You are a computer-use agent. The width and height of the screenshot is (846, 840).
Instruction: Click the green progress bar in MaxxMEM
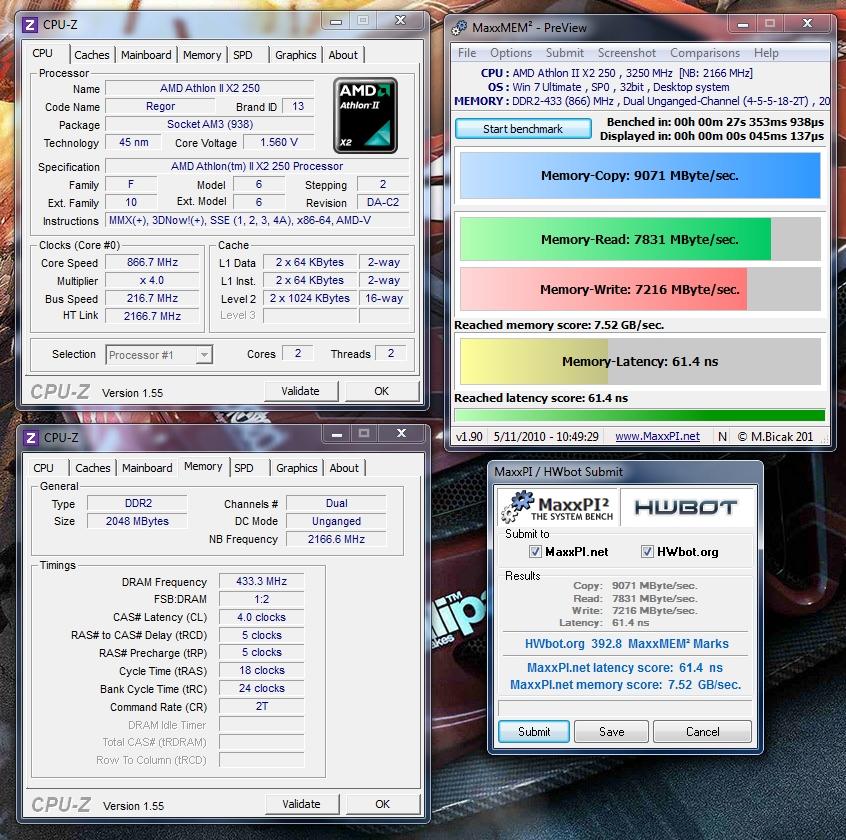pyautogui.click(x=639, y=415)
